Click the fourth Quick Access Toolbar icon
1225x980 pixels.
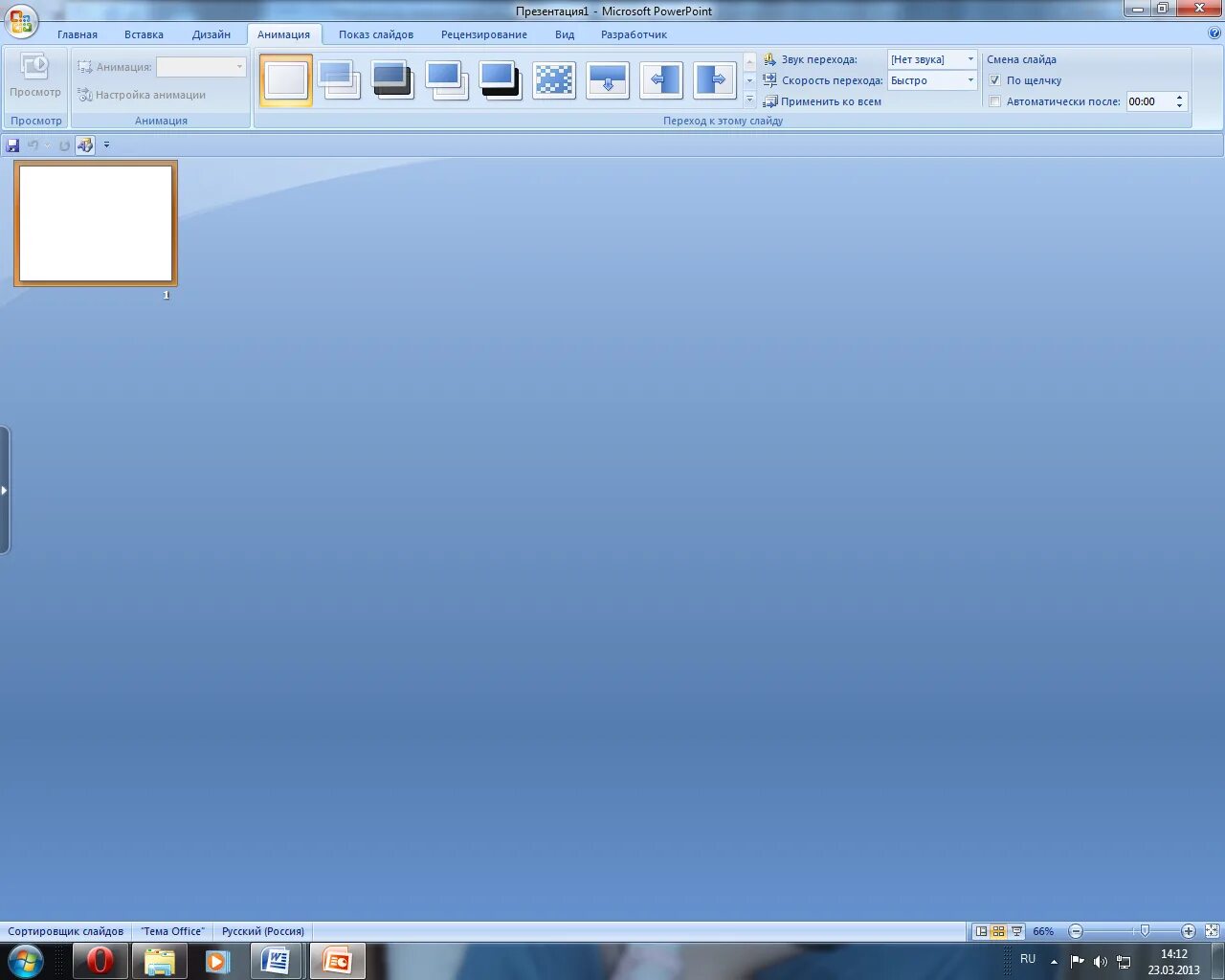pyautogui.click(x=85, y=145)
